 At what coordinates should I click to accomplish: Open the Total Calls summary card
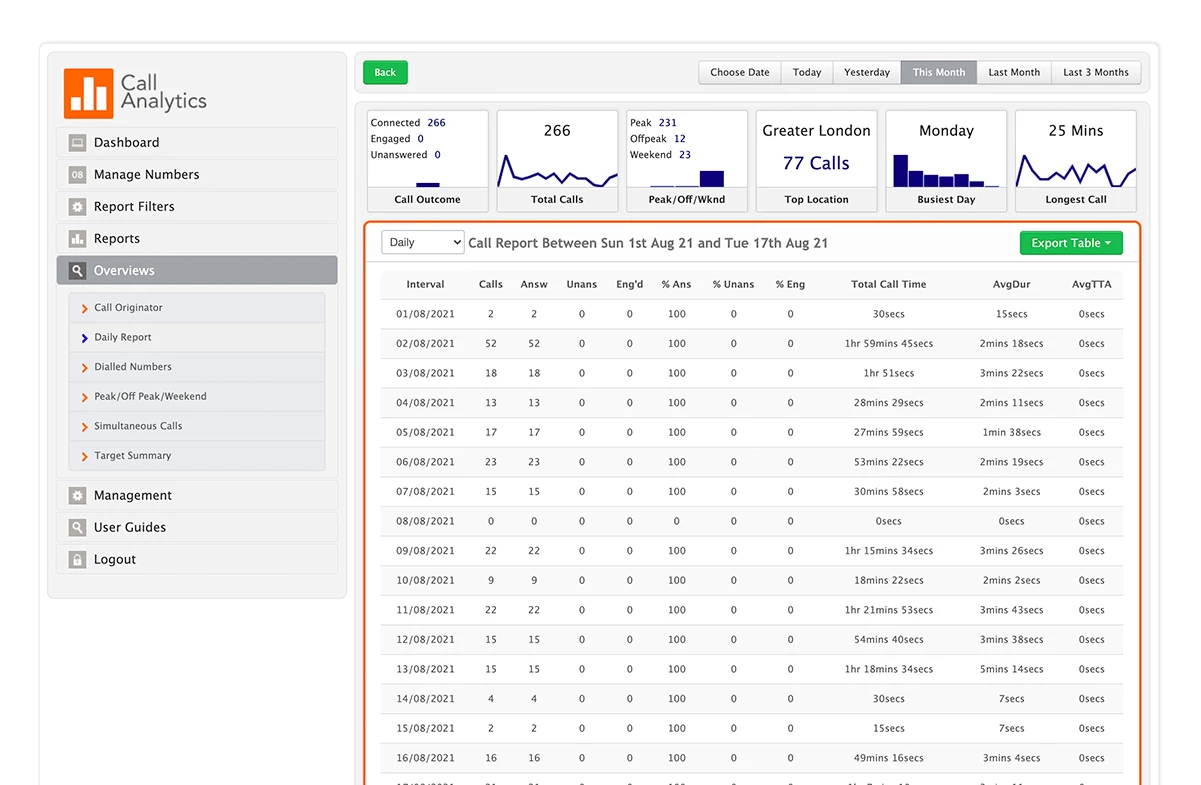click(x=556, y=161)
